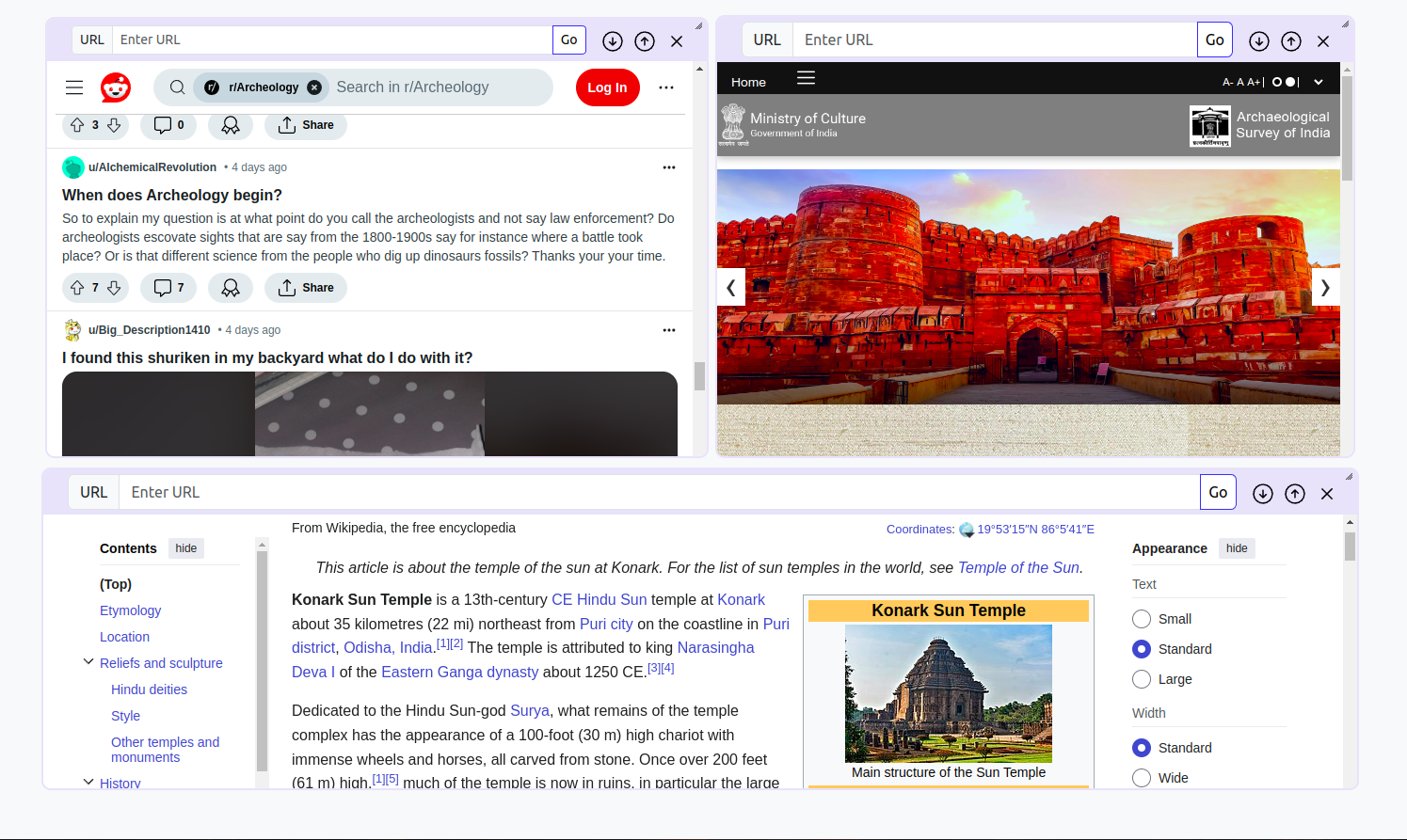Select the Wide width option
This screenshot has height=840, width=1407.
click(1142, 778)
